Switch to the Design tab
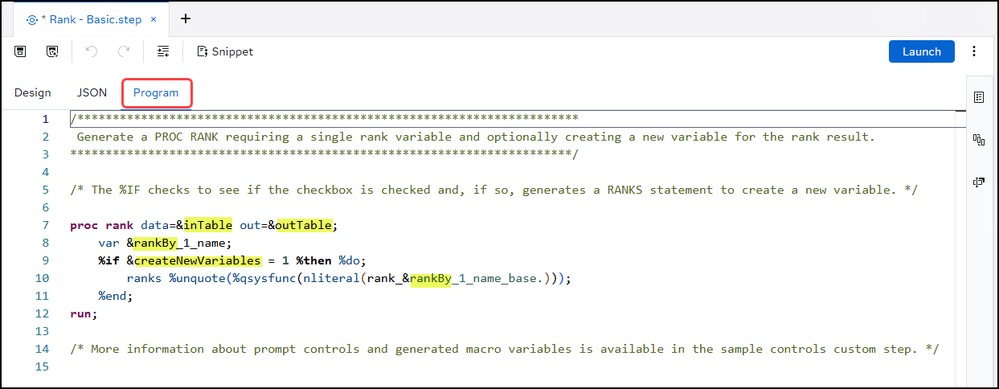The height and width of the screenshot is (389, 999). click(32, 93)
